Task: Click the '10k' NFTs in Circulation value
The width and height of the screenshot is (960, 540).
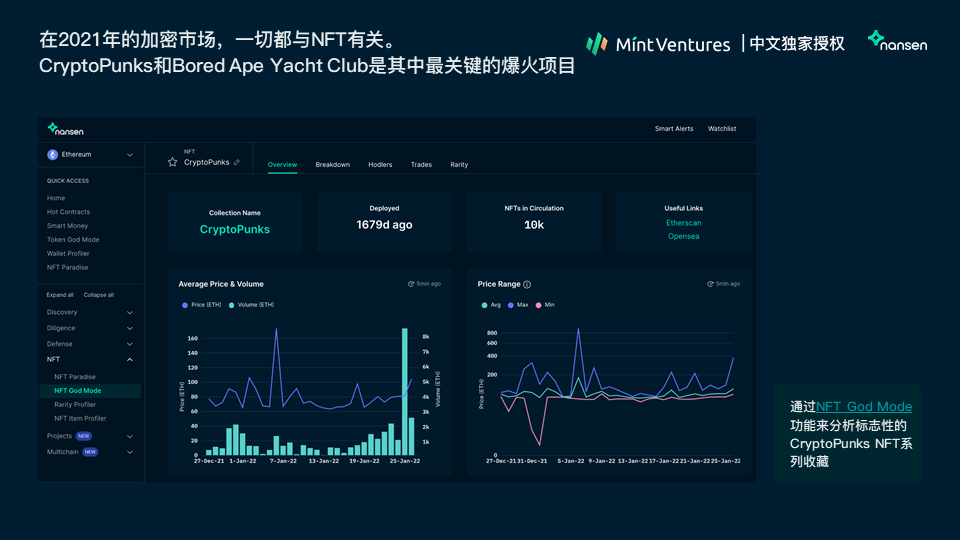Action: pos(534,225)
